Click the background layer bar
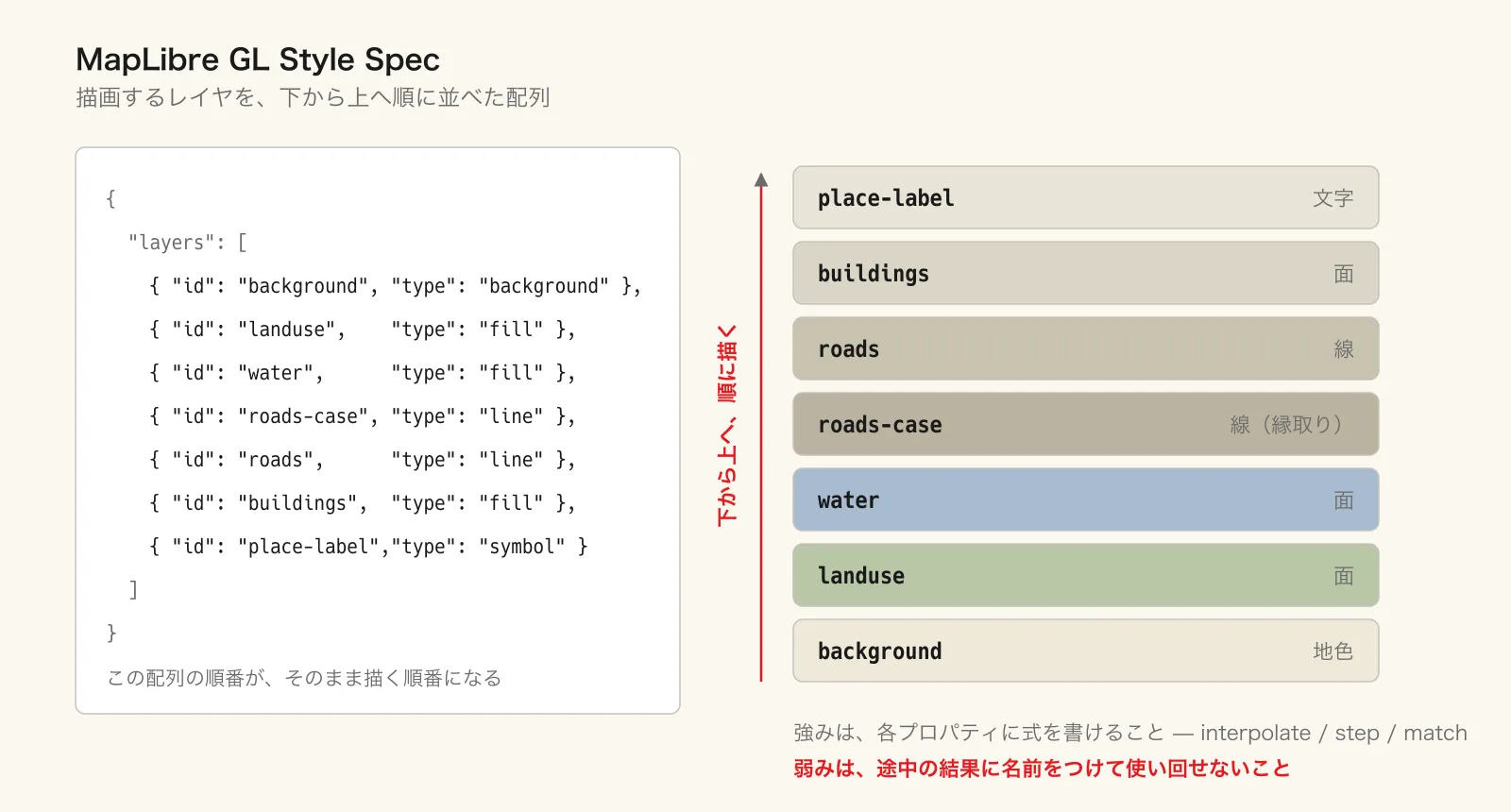The image size is (1511, 812). pos(1086,651)
